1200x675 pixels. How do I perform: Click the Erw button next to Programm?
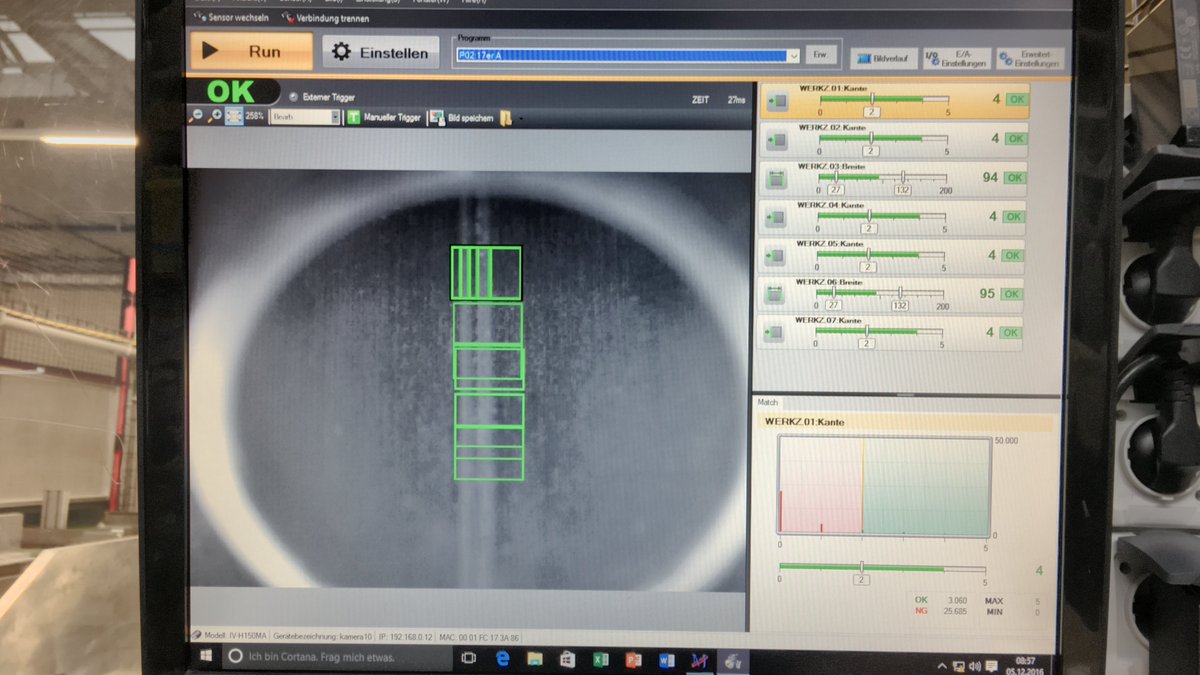(x=821, y=56)
